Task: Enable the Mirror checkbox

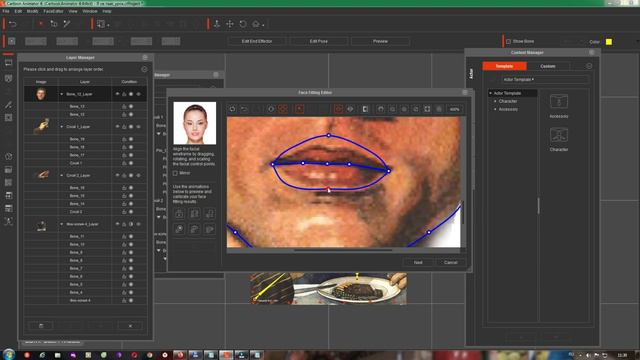Action: 175,173
